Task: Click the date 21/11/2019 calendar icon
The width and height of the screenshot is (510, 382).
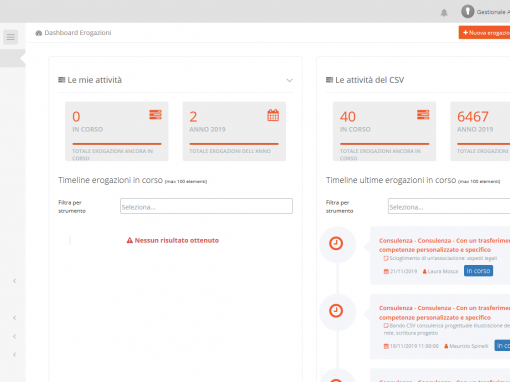Action: click(x=386, y=271)
